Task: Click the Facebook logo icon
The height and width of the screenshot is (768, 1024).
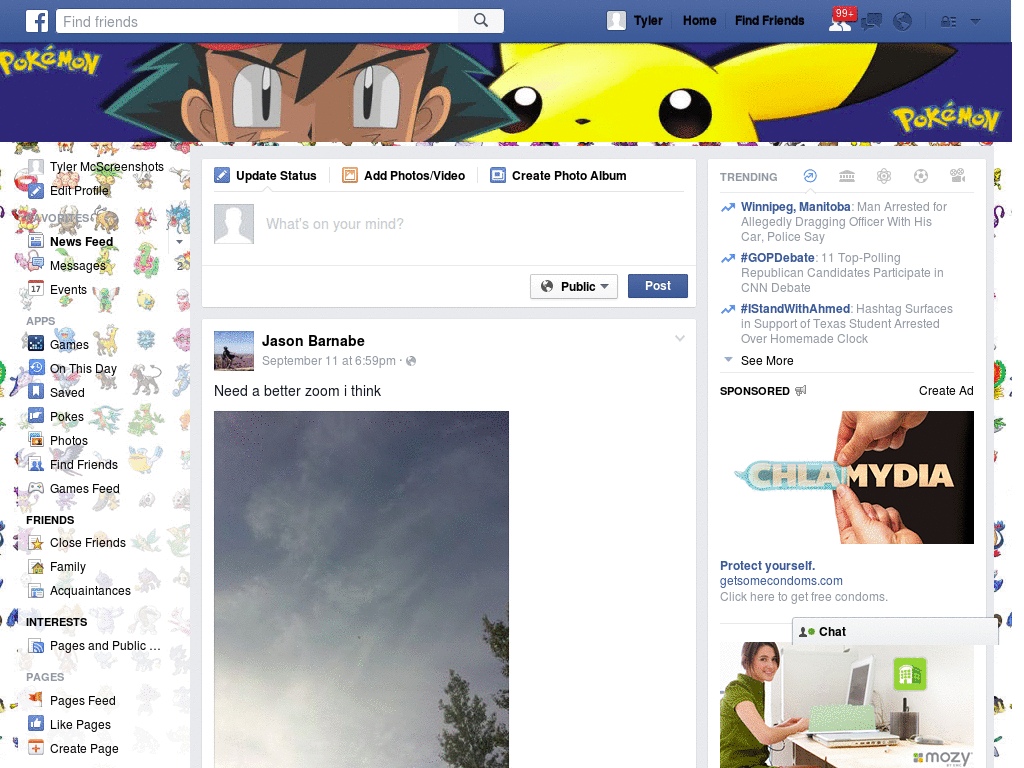Action: click(x=37, y=21)
